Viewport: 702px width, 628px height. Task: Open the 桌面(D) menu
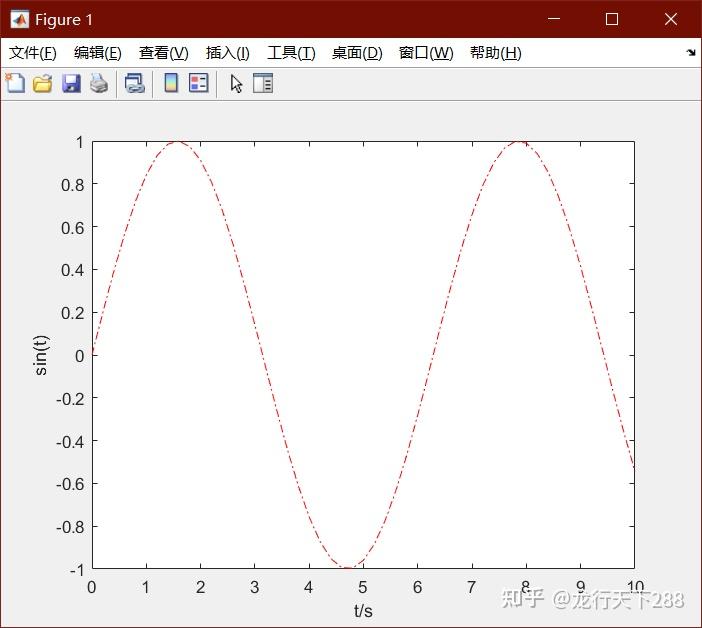coord(357,53)
